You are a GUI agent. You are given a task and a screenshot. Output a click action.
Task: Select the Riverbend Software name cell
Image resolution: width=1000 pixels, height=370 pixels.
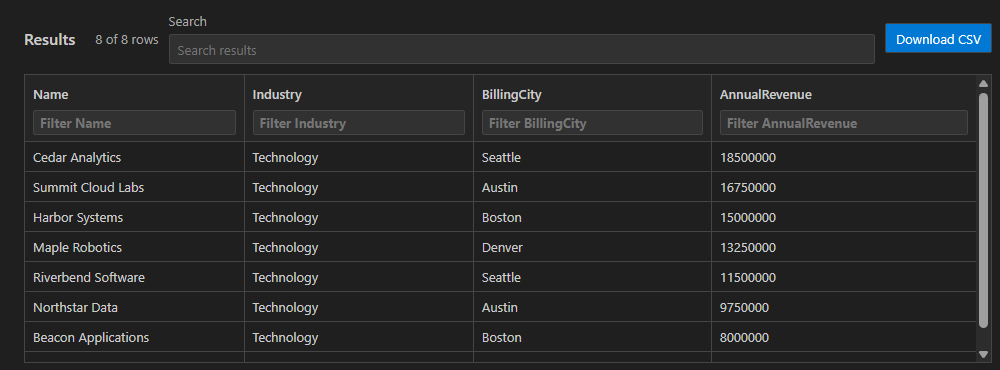pyautogui.click(x=134, y=277)
